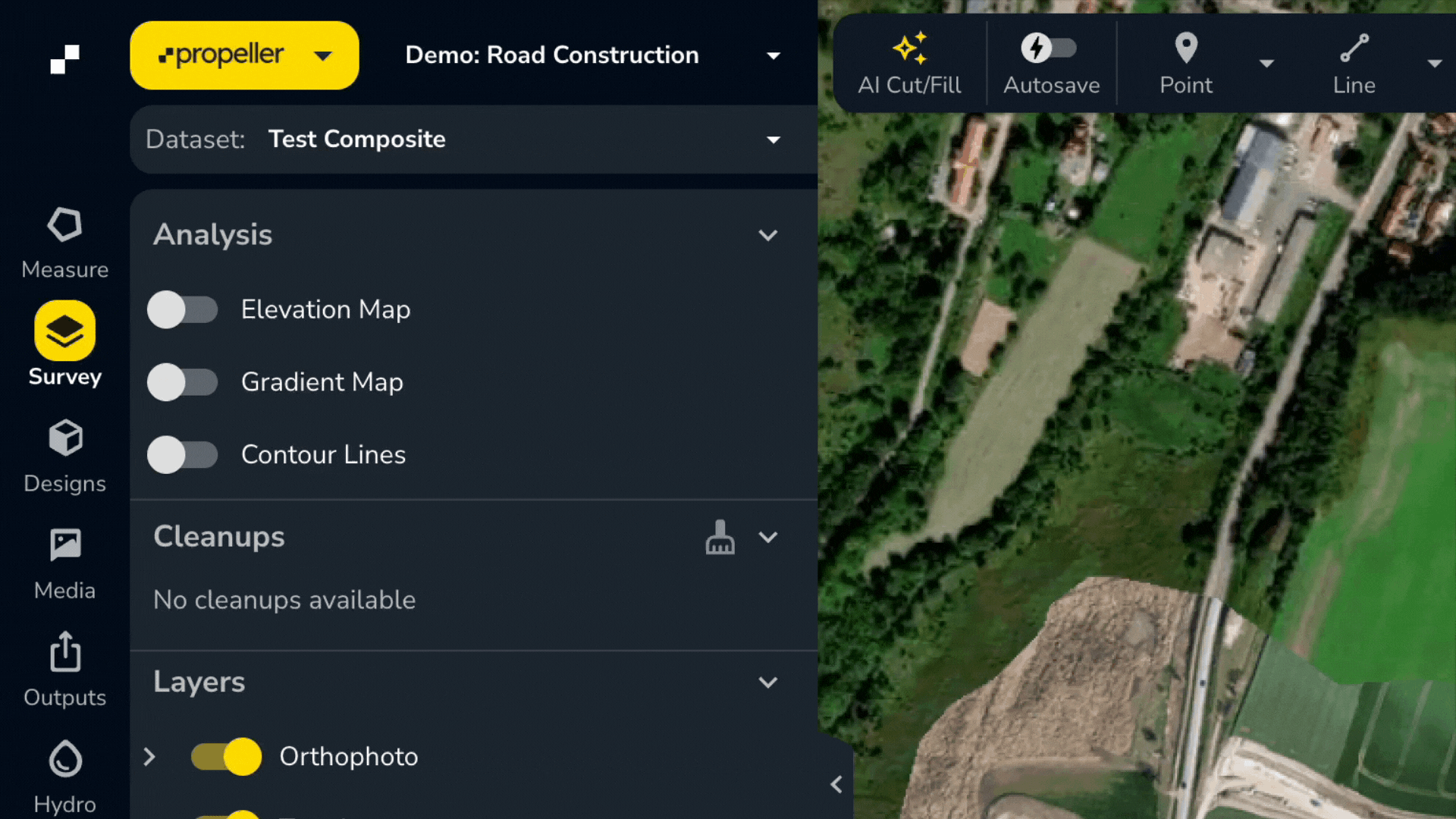Enable Contour Lines toggle

(x=182, y=455)
